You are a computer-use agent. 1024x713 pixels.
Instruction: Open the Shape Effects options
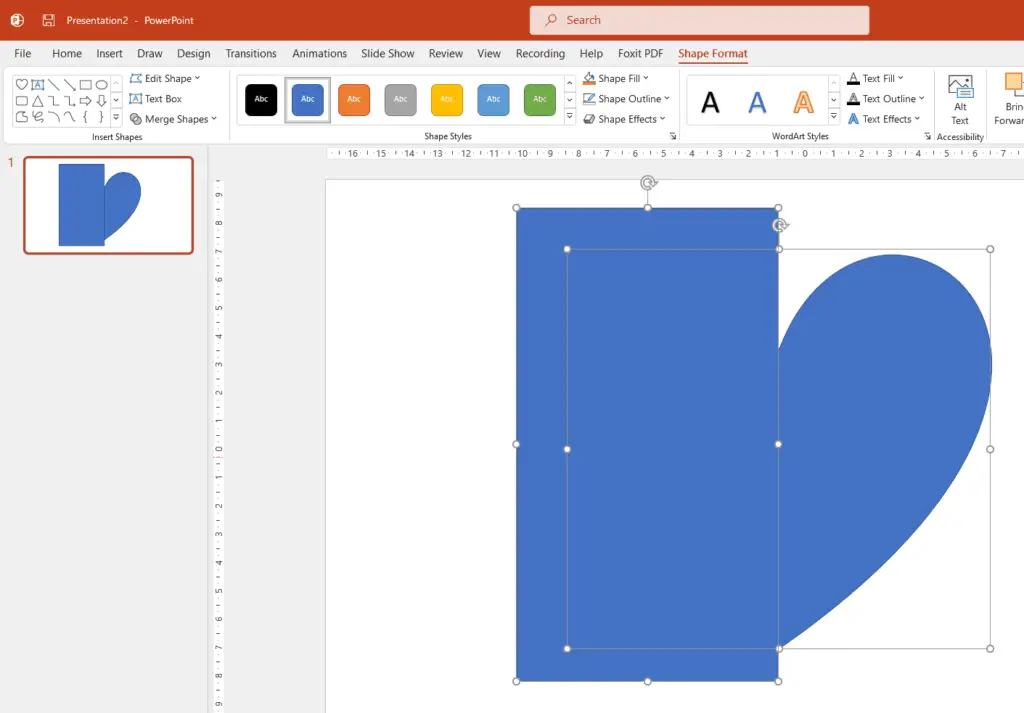coord(624,119)
